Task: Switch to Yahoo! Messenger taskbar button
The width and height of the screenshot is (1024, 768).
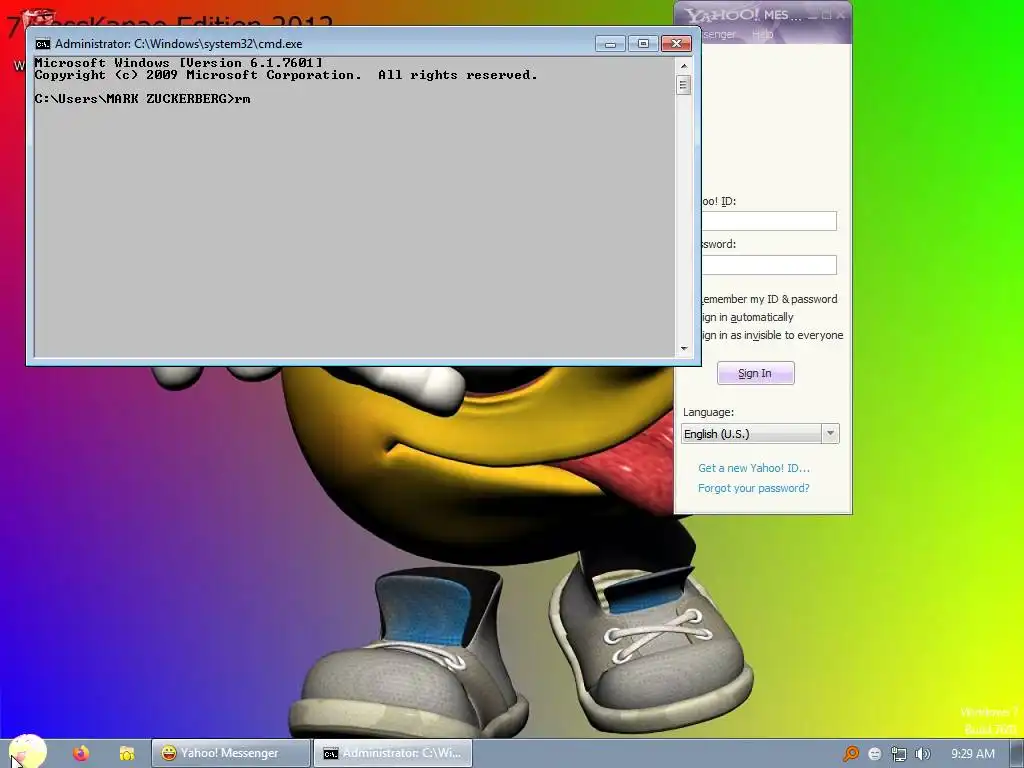Action: (x=231, y=753)
